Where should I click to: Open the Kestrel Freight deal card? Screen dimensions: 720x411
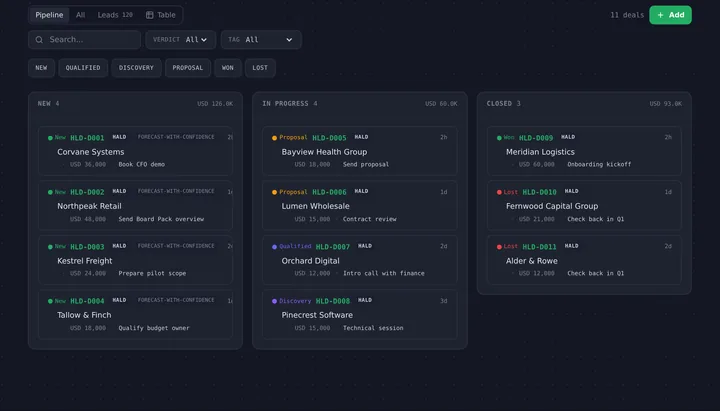point(135,259)
